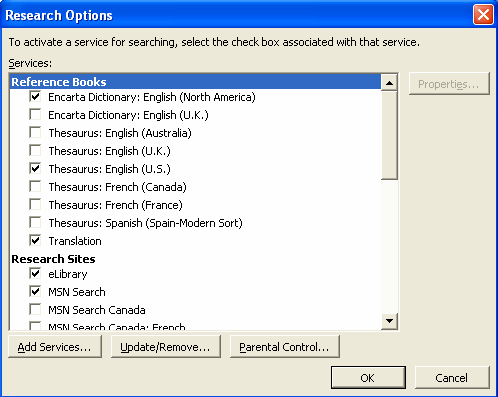This screenshot has width=498, height=397.
Task: Enable the MSN Search Canada checkbox
Action: pyautogui.click(x=35, y=310)
